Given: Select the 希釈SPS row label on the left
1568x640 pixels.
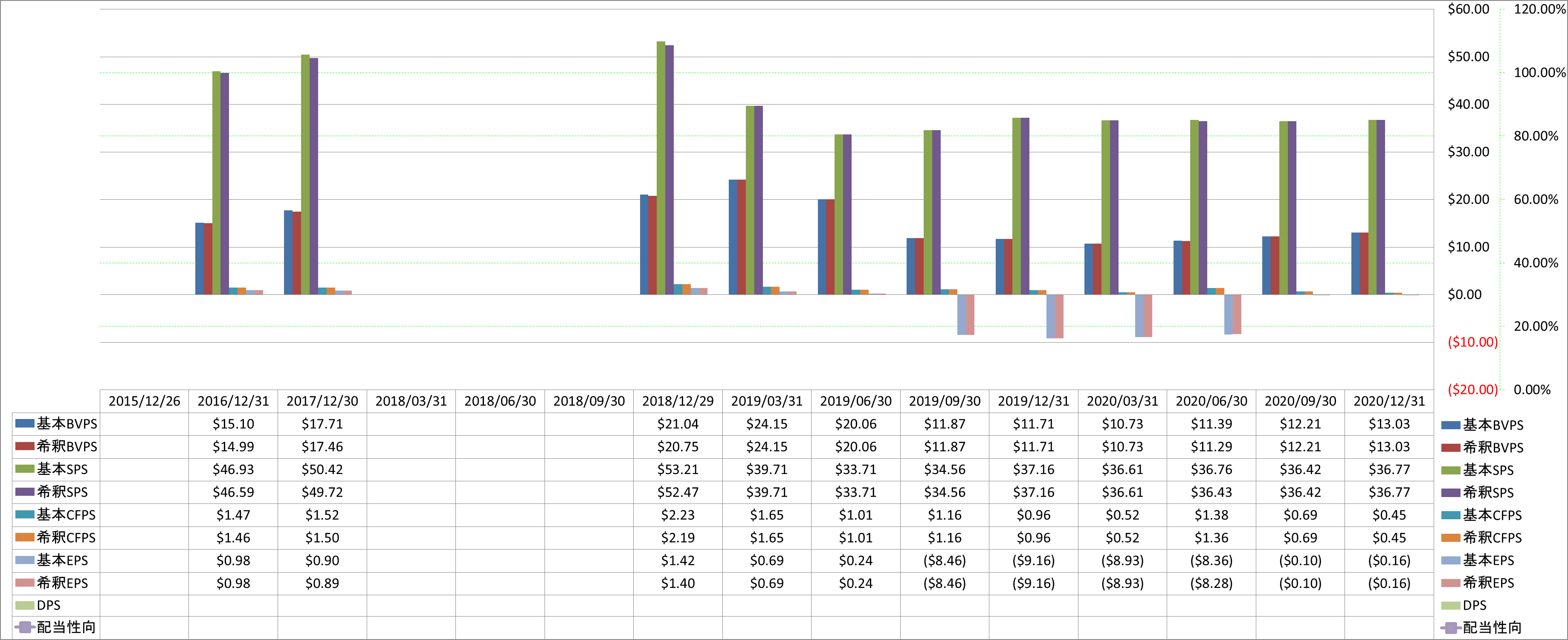Looking at the screenshot, I should coord(62,492).
